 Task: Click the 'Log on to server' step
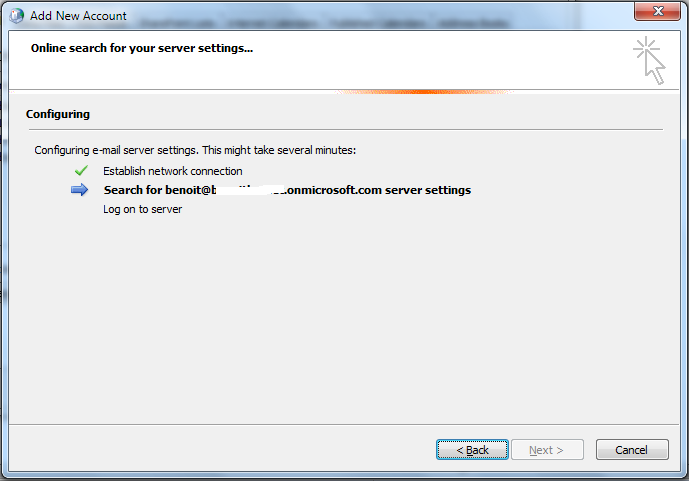pos(143,209)
